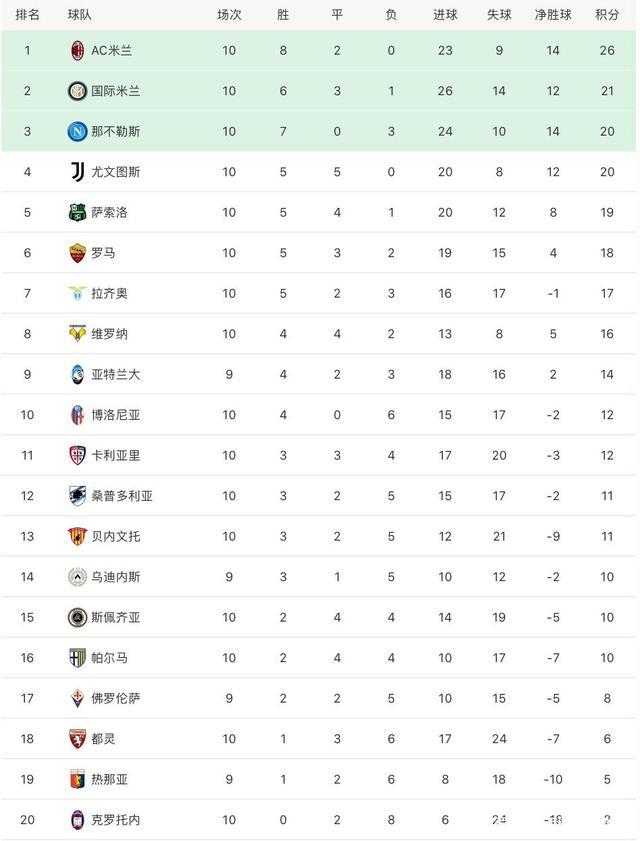Open the 萨索洛 team name link
The image size is (640, 841).
point(110,212)
